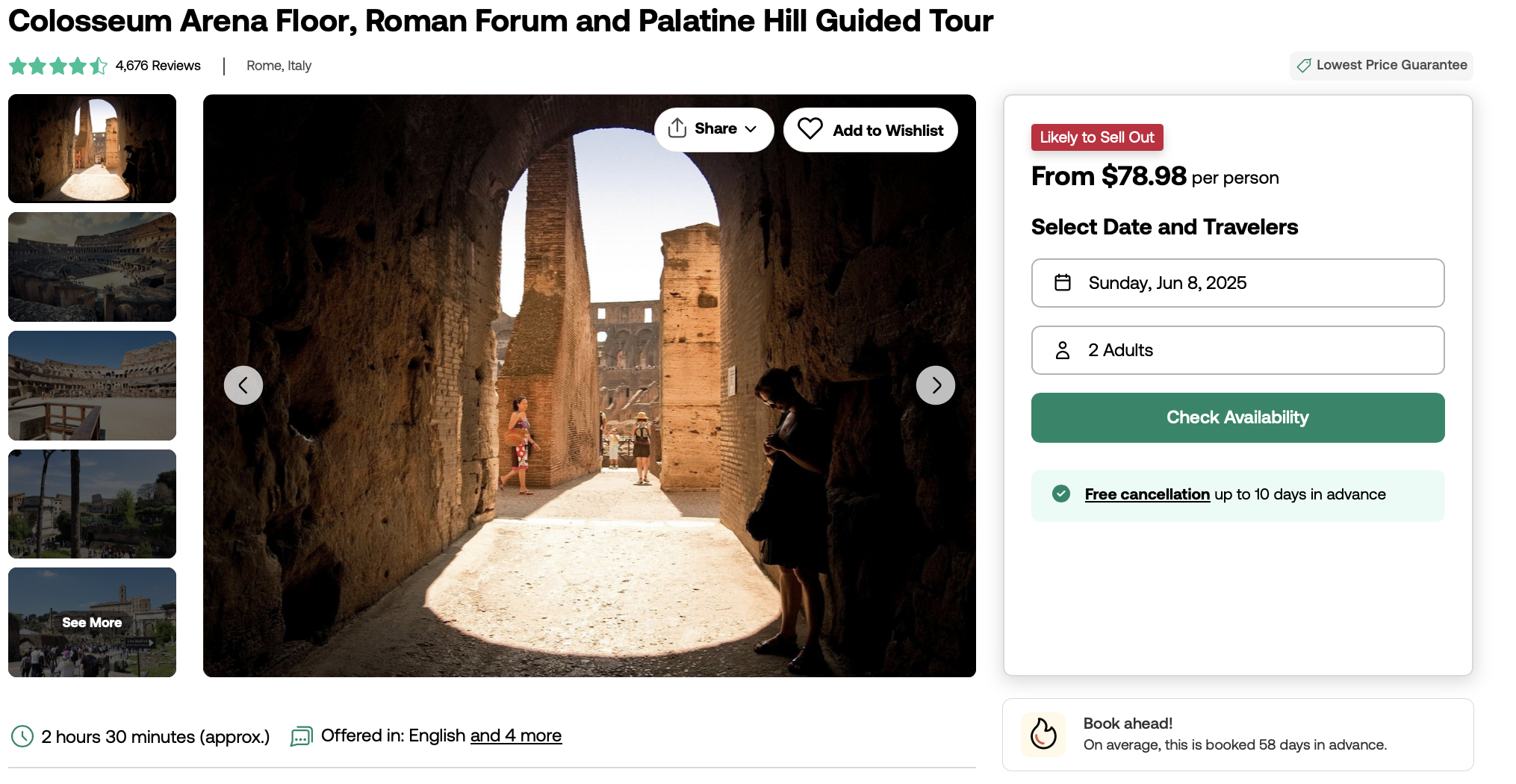Advance to next photo with right arrow
1516x784 pixels.
click(x=936, y=385)
